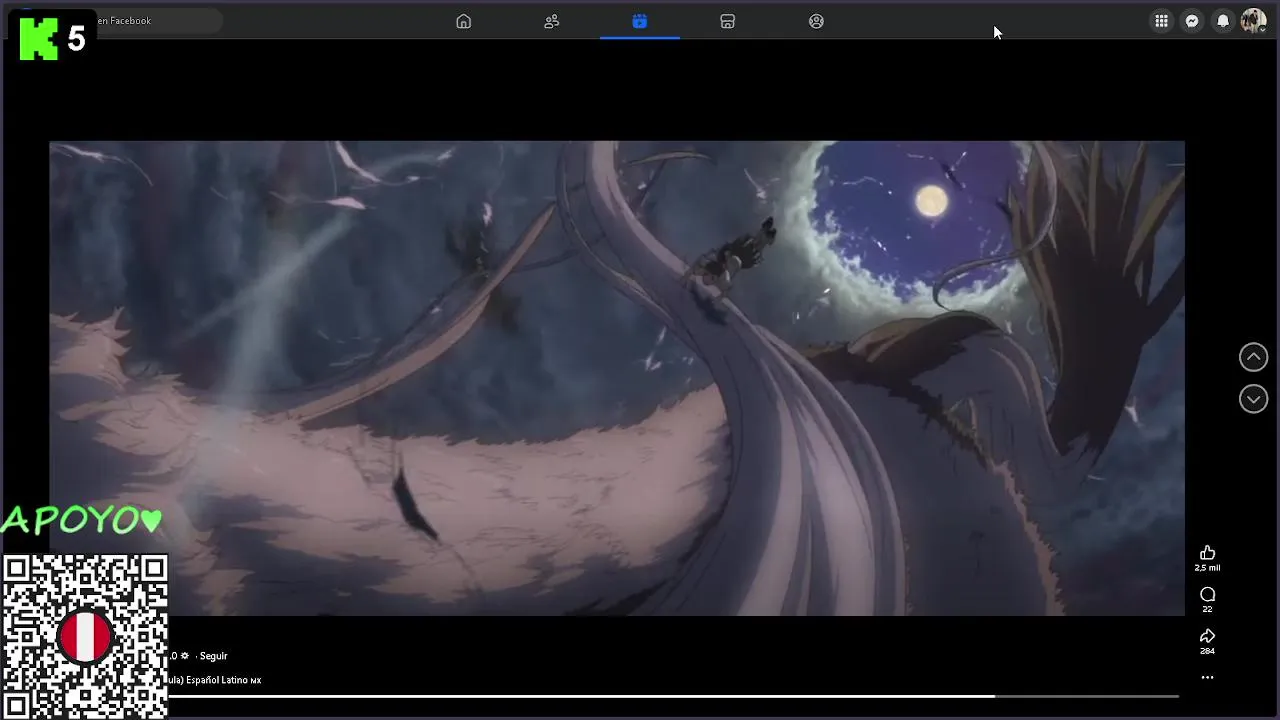Select the Video tab in top navigation
Image resolution: width=1280 pixels, height=720 pixels.
point(640,21)
